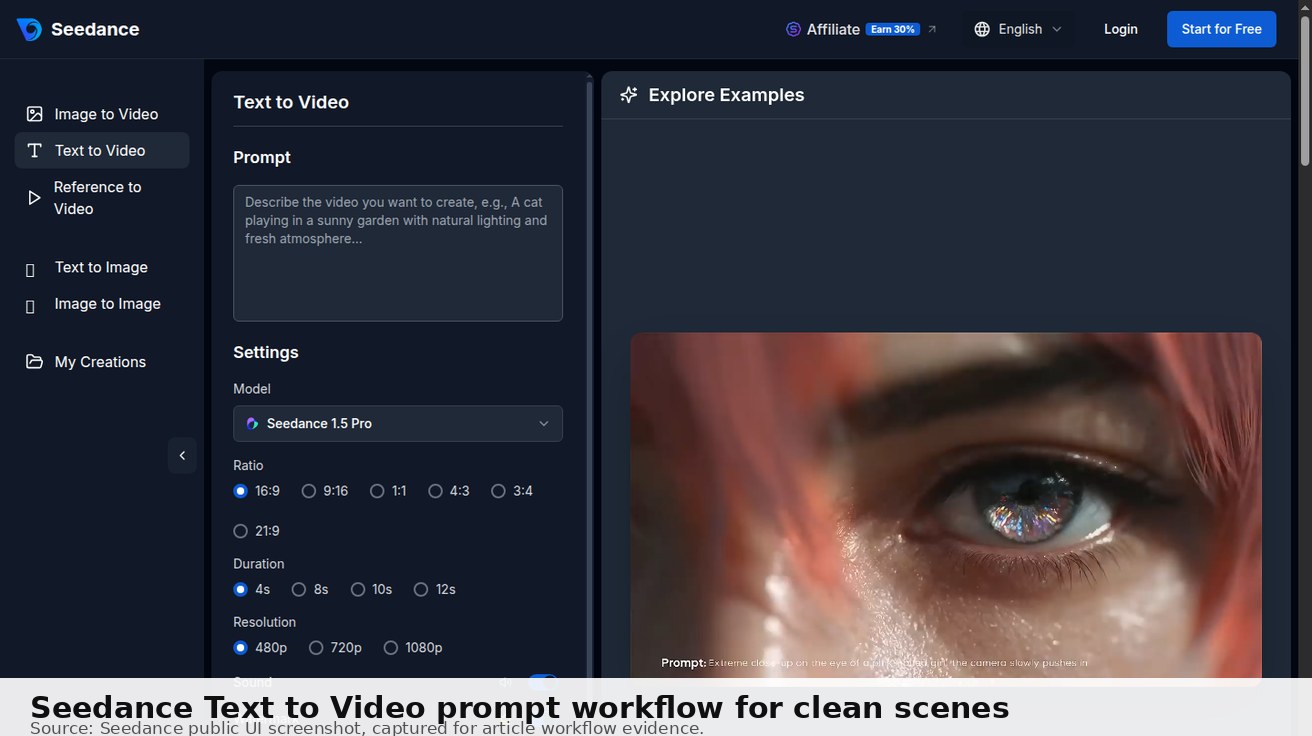Click the Text to Video T icon

[x=34, y=150]
